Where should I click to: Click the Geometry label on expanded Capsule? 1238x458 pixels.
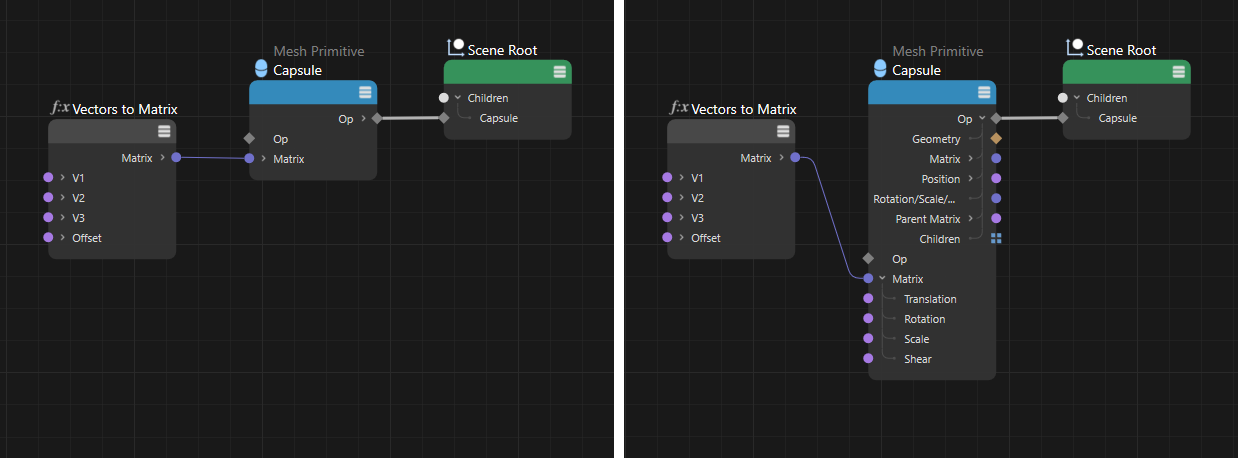pyautogui.click(x=936, y=138)
